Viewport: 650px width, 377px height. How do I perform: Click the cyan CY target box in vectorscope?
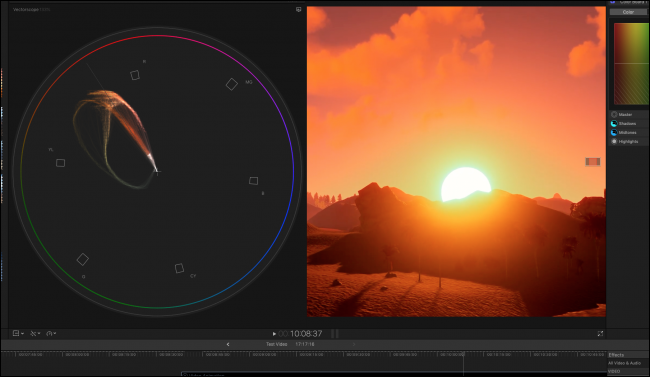pos(179,268)
